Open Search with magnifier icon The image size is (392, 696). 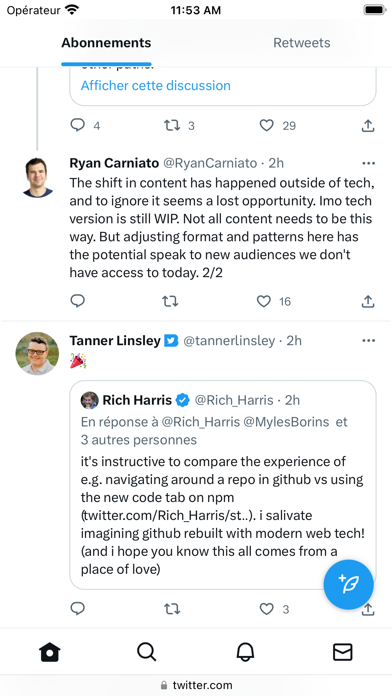[147, 652]
